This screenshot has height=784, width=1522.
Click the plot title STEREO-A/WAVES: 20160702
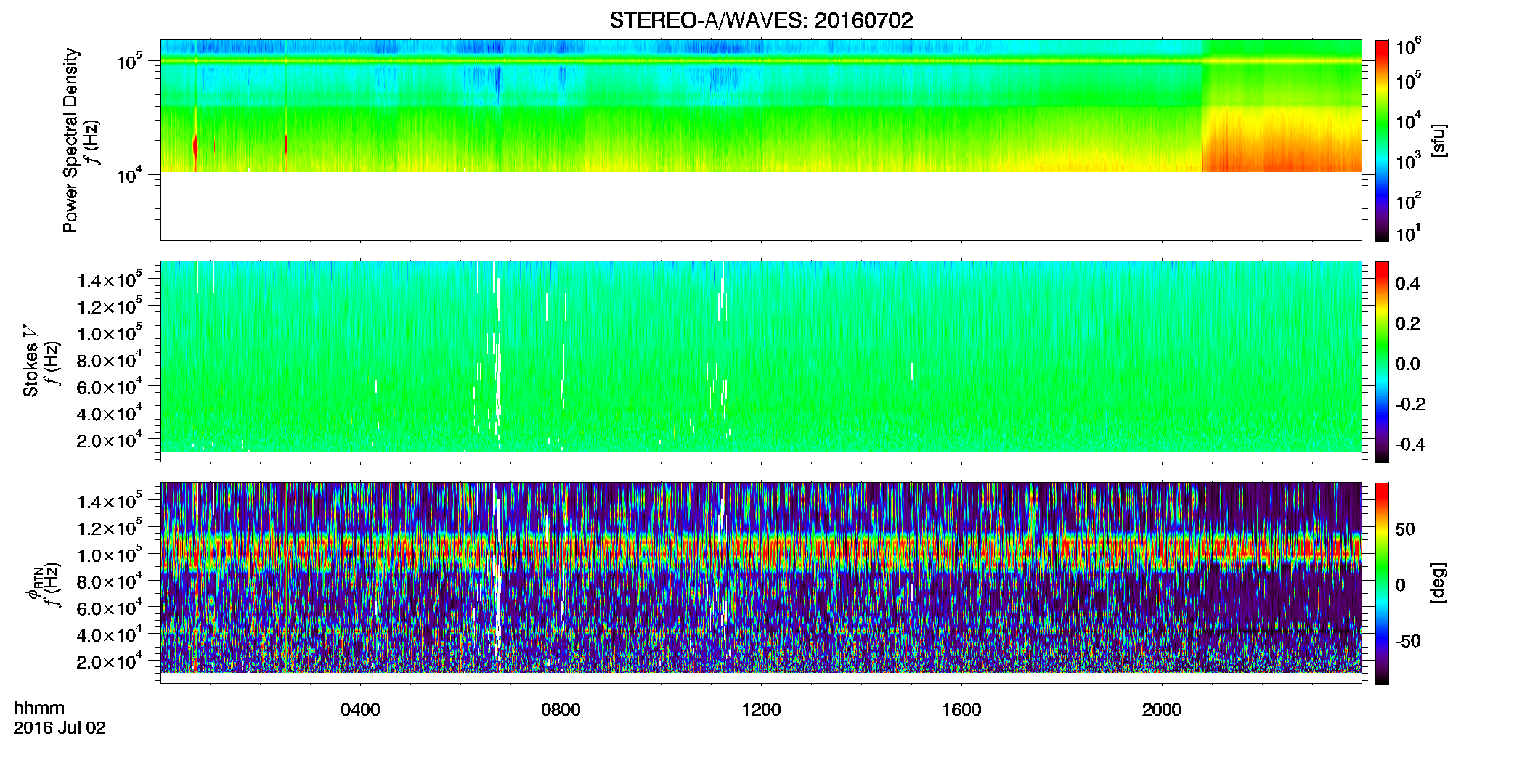[761, 20]
